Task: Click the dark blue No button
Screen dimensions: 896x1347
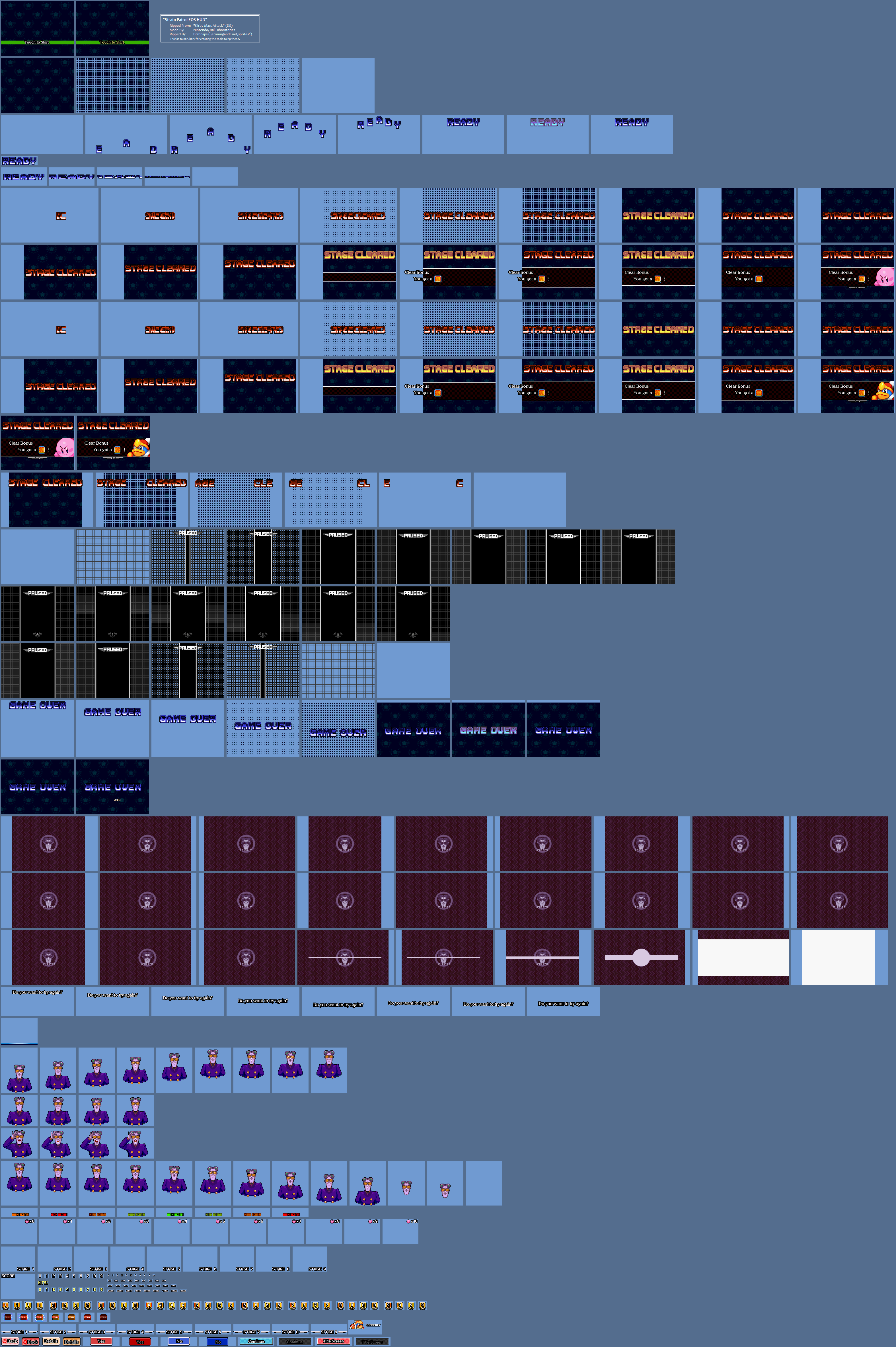Action: coord(218,1341)
